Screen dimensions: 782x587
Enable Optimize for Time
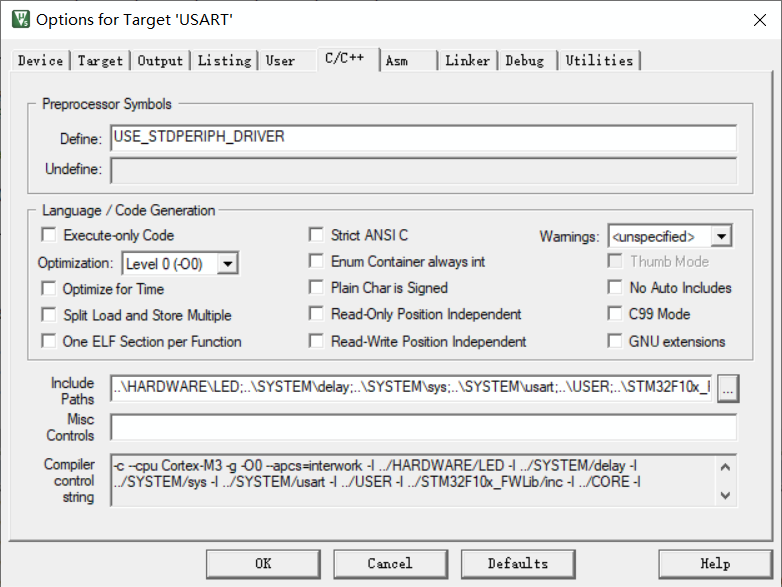tap(49, 288)
